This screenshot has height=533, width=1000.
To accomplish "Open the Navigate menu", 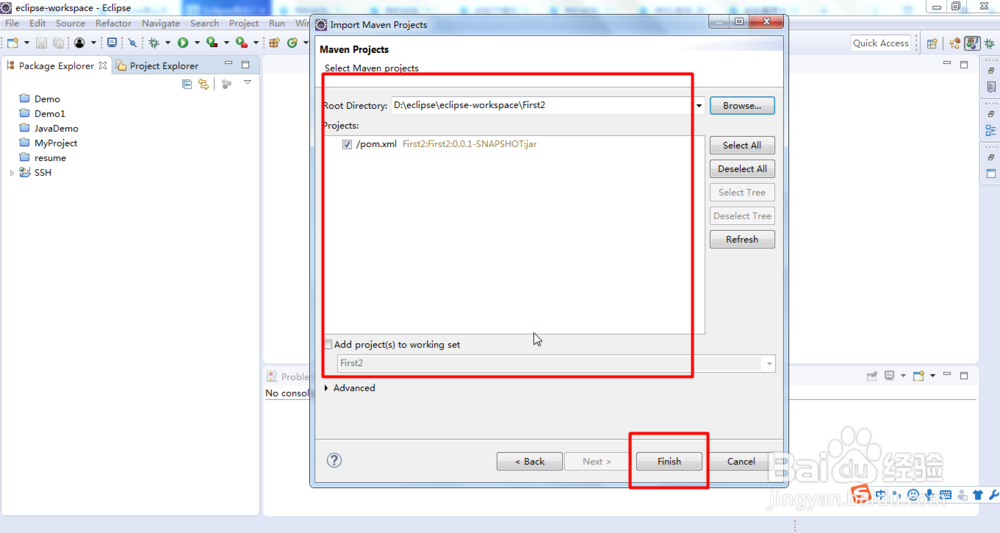I will click(x=161, y=23).
